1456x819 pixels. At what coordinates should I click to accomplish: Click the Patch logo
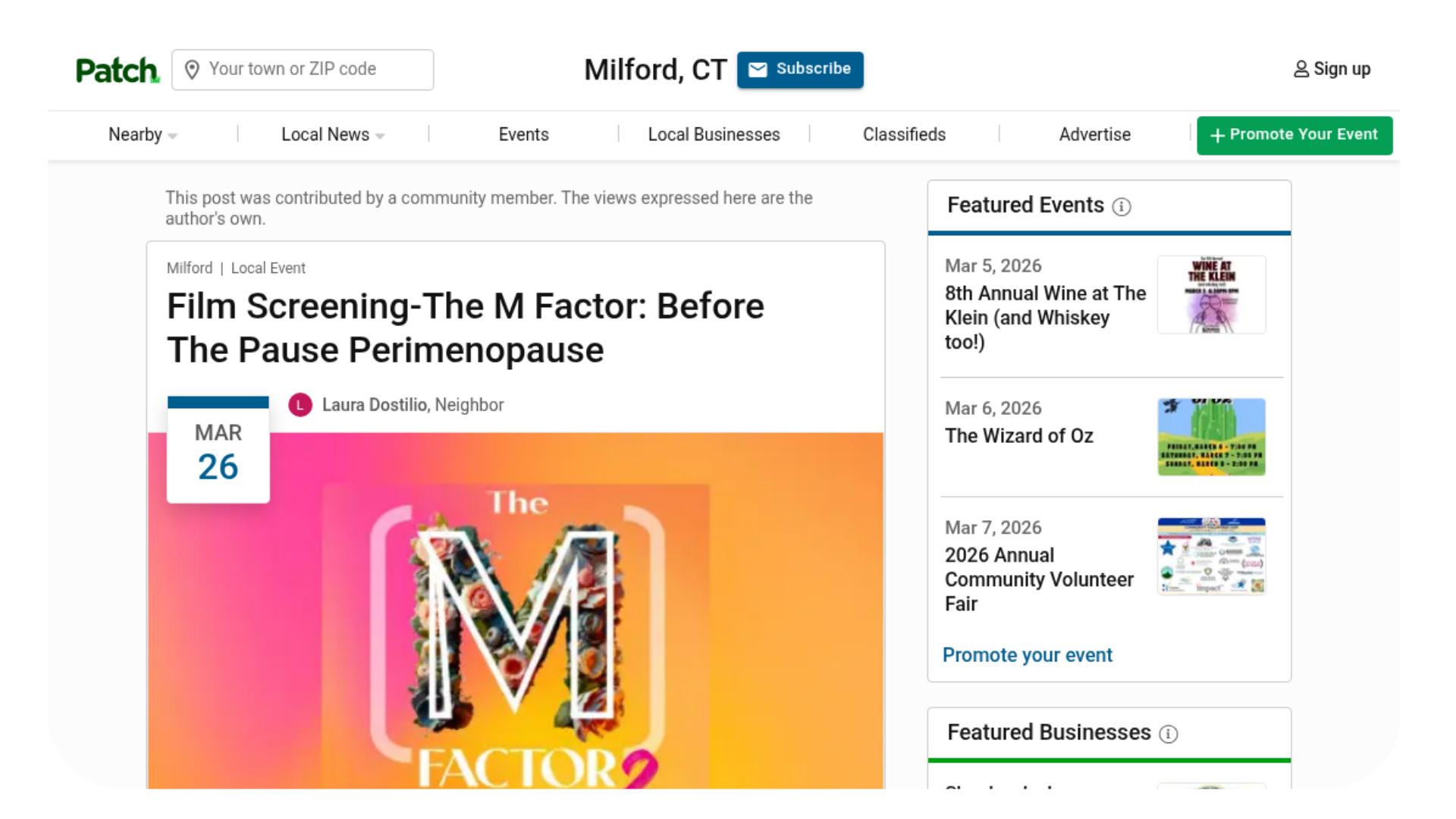point(118,71)
